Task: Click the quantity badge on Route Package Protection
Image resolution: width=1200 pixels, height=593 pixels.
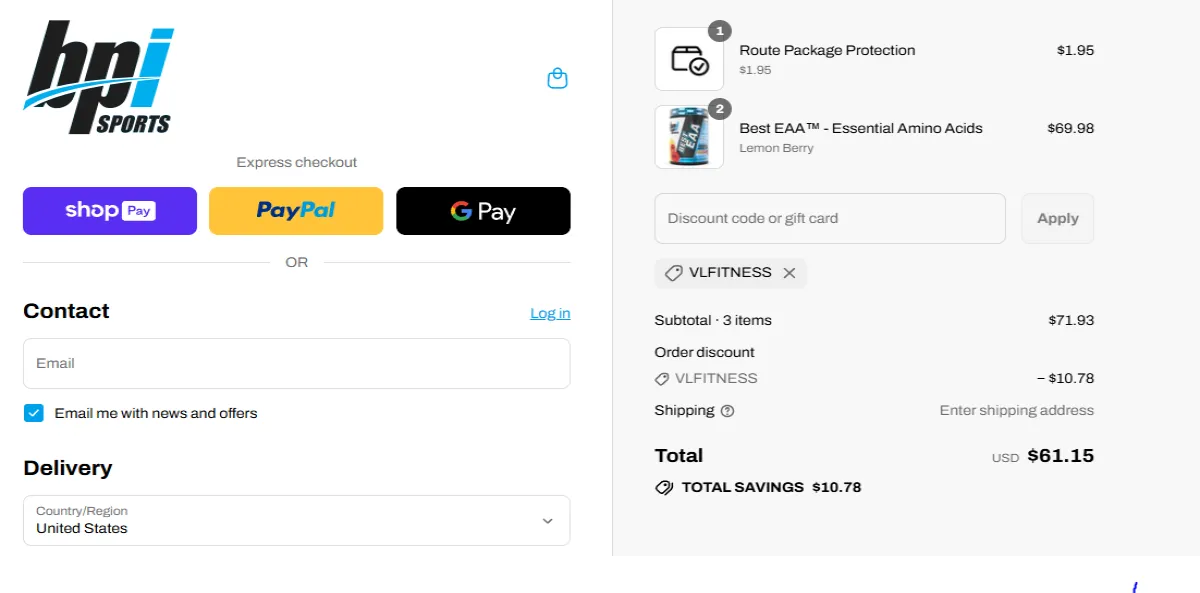Action: coord(721,31)
